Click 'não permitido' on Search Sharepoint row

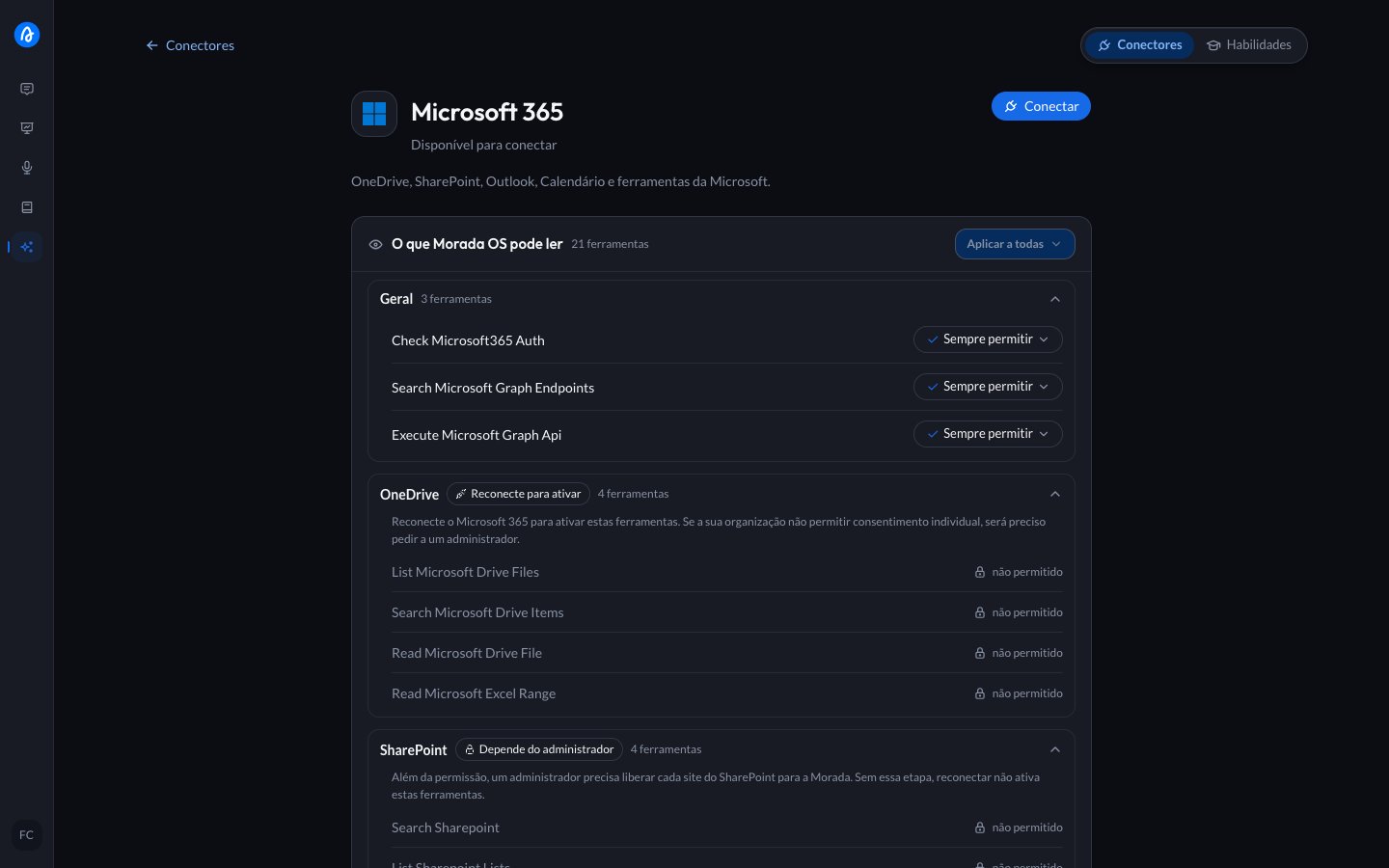pos(1027,827)
